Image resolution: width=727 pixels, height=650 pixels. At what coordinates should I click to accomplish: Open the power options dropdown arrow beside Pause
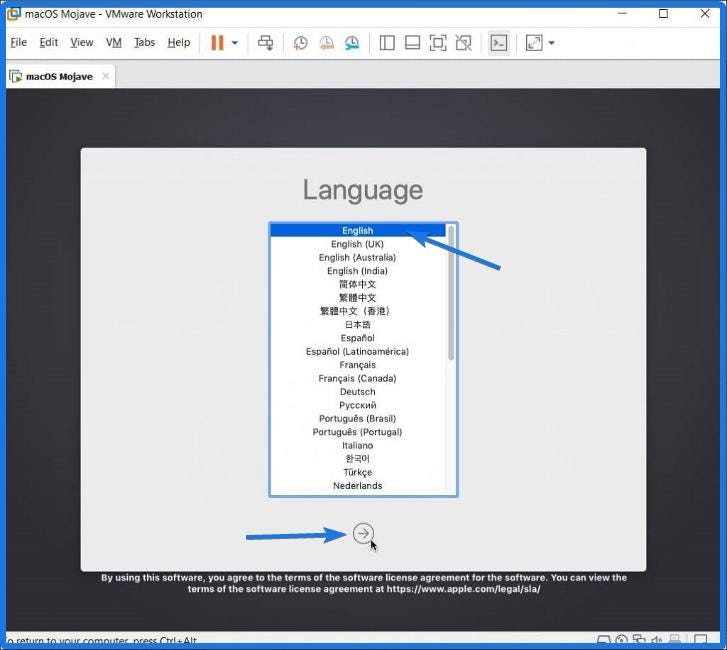[235, 43]
